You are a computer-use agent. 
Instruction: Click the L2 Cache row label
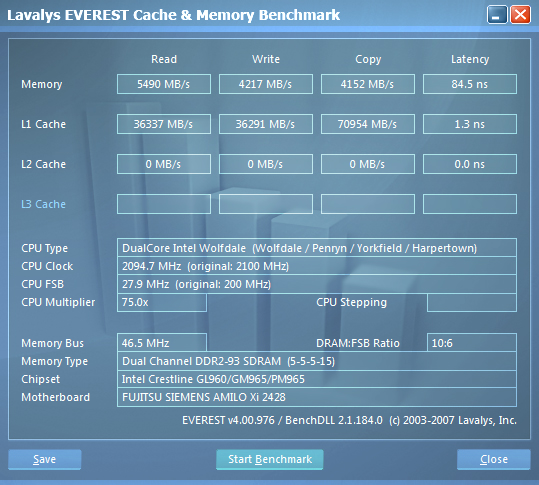coord(43,164)
